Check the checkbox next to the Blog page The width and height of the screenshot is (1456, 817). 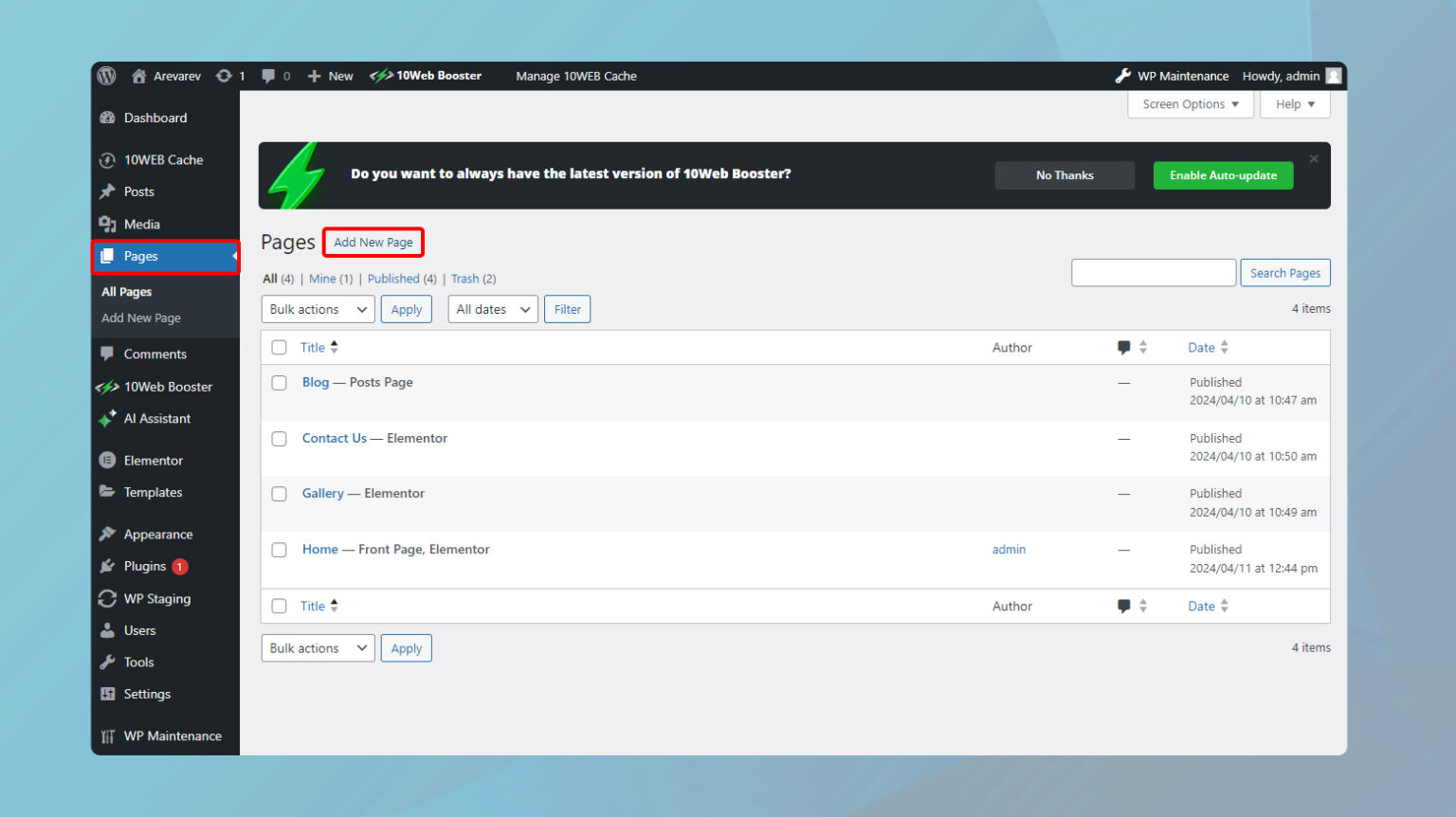click(279, 383)
